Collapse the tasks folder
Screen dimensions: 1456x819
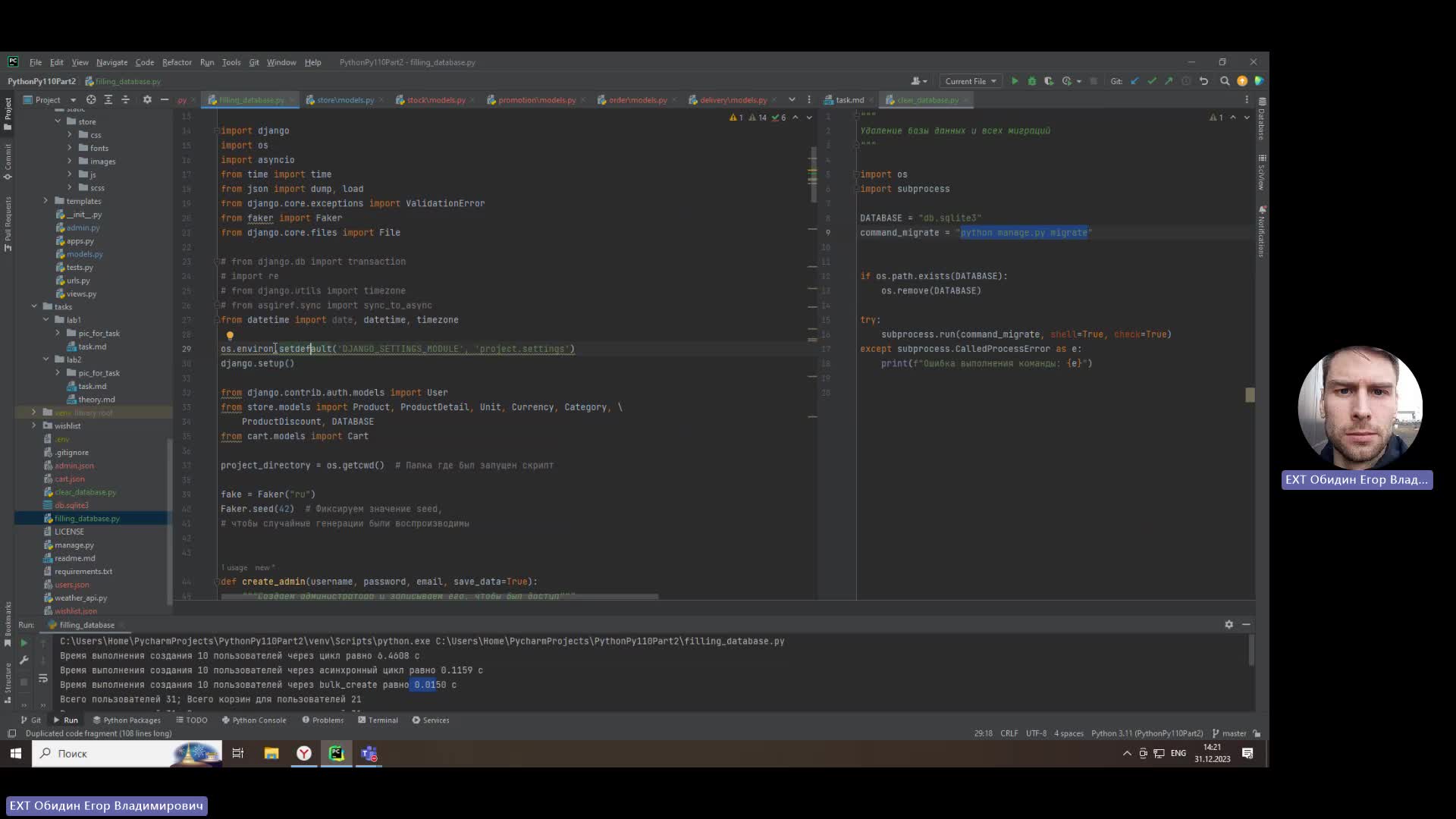pyautogui.click(x=34, y=306)
